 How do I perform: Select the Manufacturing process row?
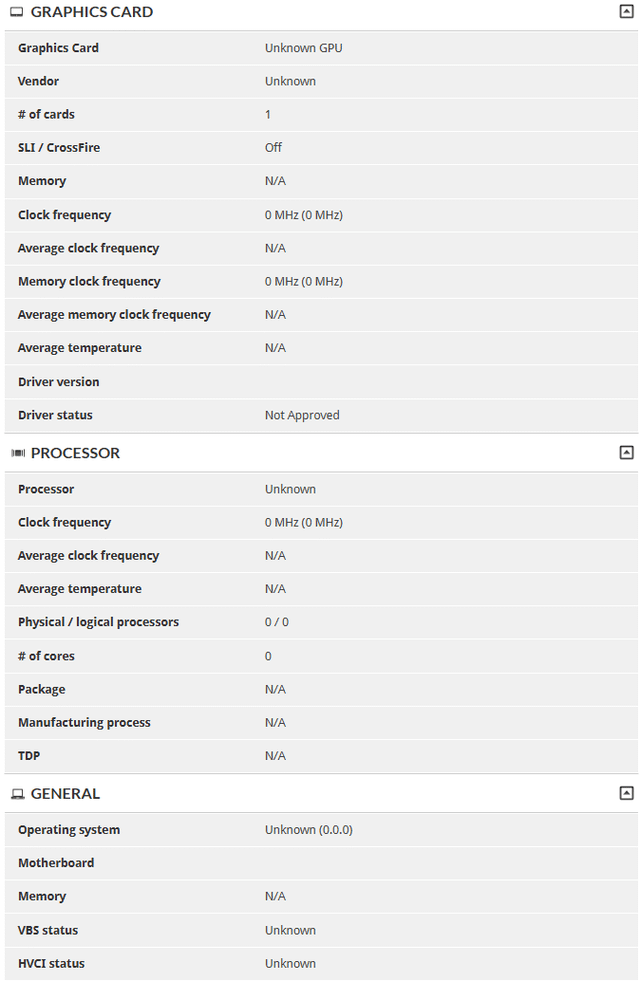pos(321,723)
